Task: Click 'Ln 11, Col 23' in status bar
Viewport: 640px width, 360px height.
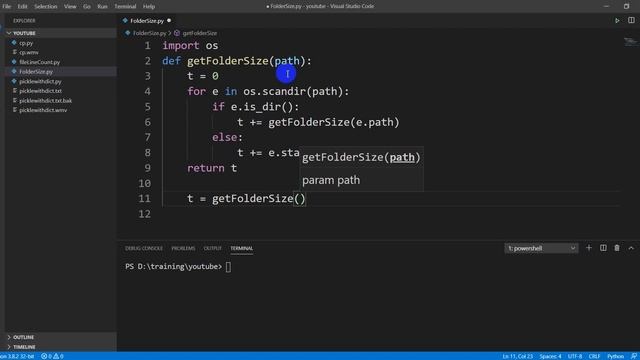Action: tap(517, 356)
